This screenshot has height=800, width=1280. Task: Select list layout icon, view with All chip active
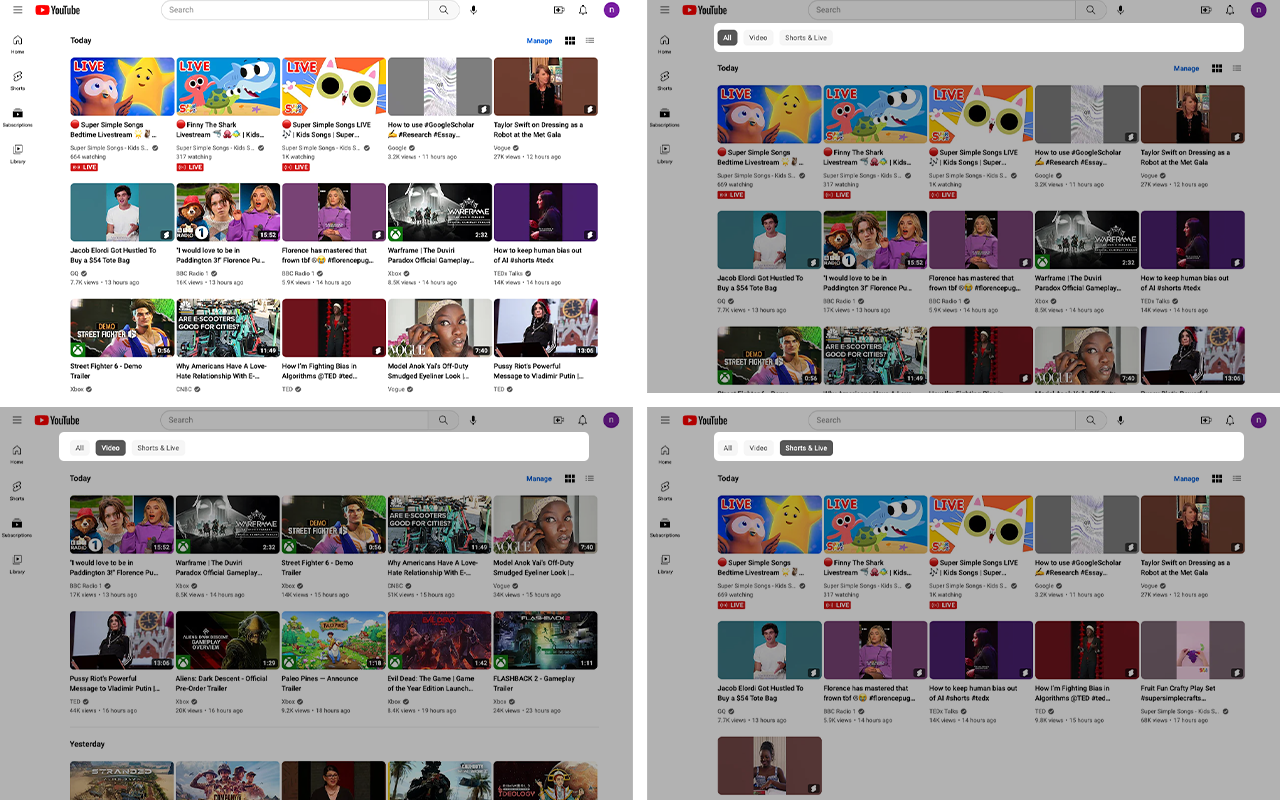coord(1237,68)
